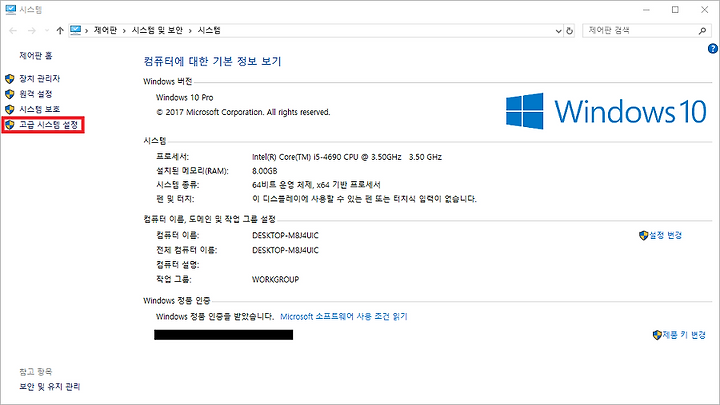Open 시스템 보호 link
Screen dimensions: 720x405
39,109
